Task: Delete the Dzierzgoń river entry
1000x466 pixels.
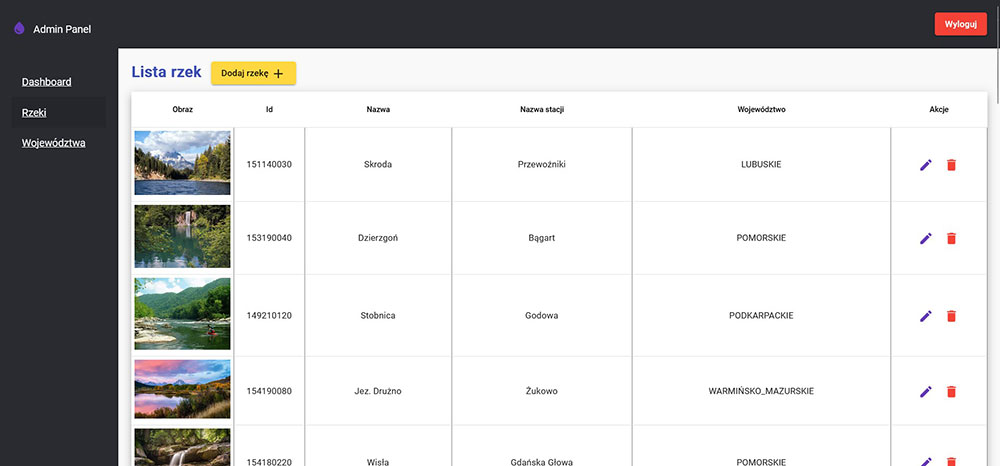Action: pyautogui.click(x=951, y=238)
